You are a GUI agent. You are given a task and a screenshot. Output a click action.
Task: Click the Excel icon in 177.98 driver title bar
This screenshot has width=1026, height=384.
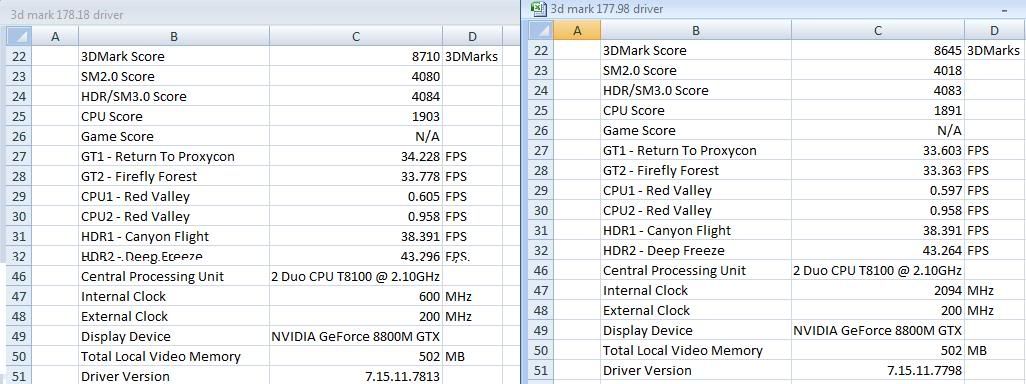click(539, 9)
